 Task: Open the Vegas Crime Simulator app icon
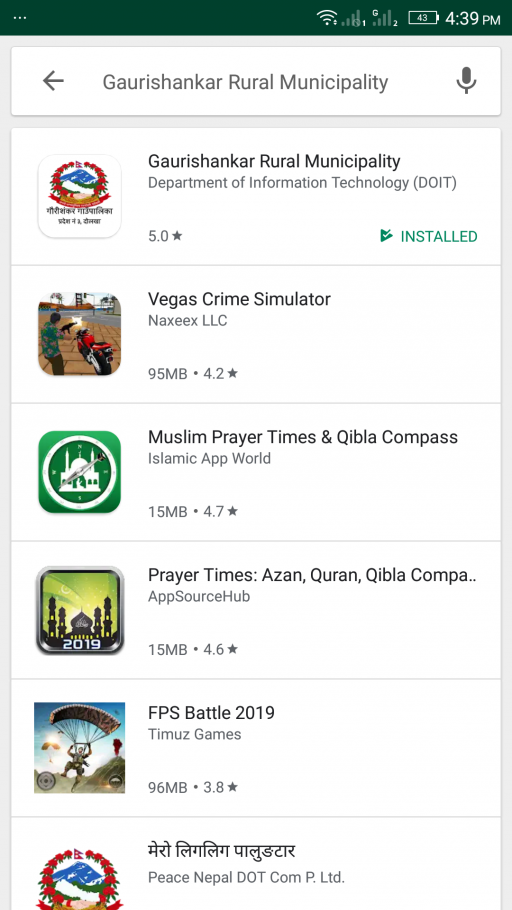(80, 334)
